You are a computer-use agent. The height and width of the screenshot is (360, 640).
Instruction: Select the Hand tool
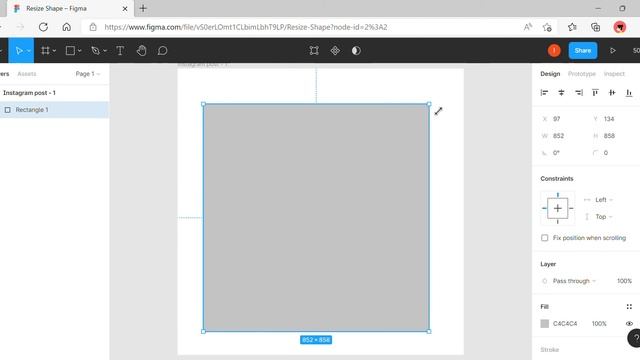pos(142,51)
